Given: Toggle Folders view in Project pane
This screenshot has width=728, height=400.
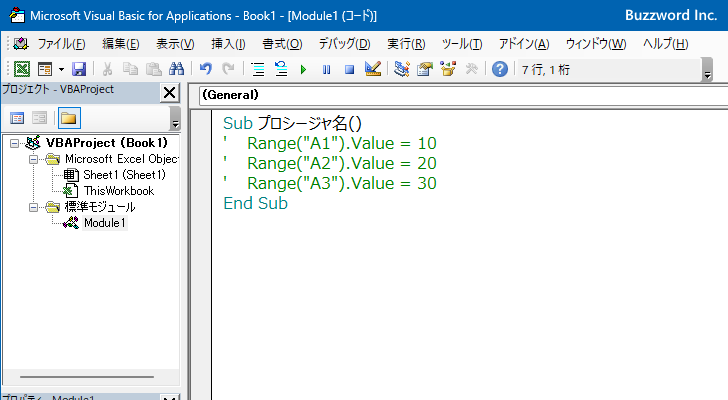Looking at the screenshot, I should tap(69, 118).
